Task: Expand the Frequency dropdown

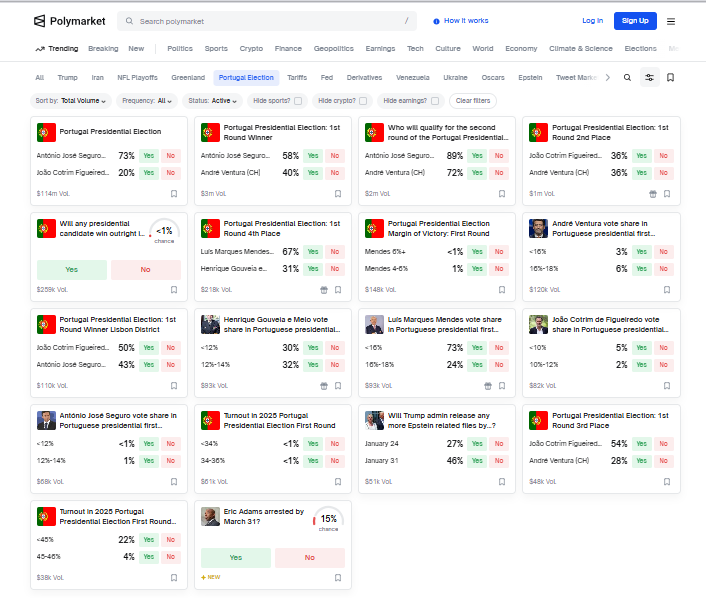Action: (147, 101)
